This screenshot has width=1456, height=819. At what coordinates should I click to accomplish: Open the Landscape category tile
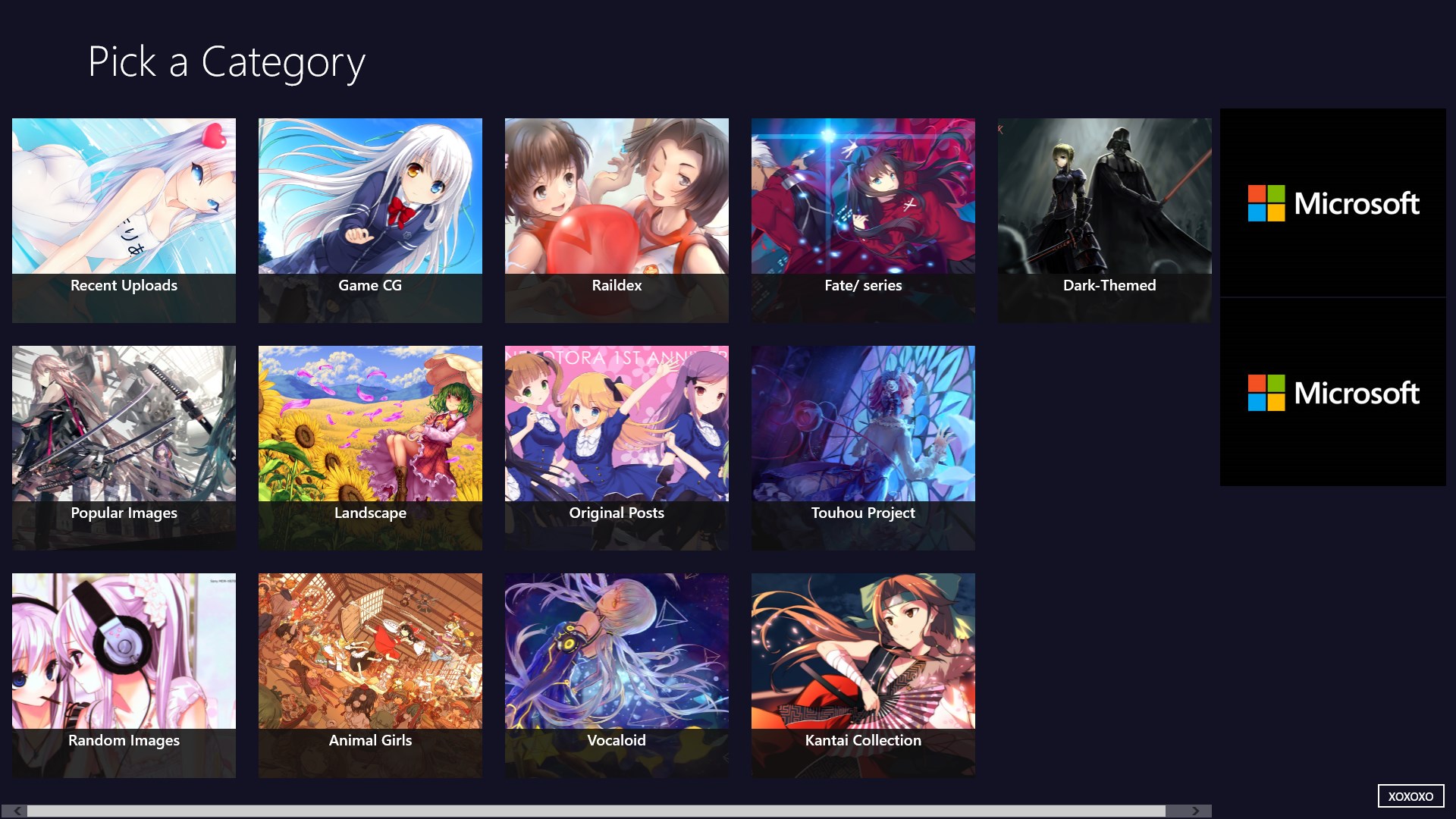pyautogui.click(x=370, y=447)
